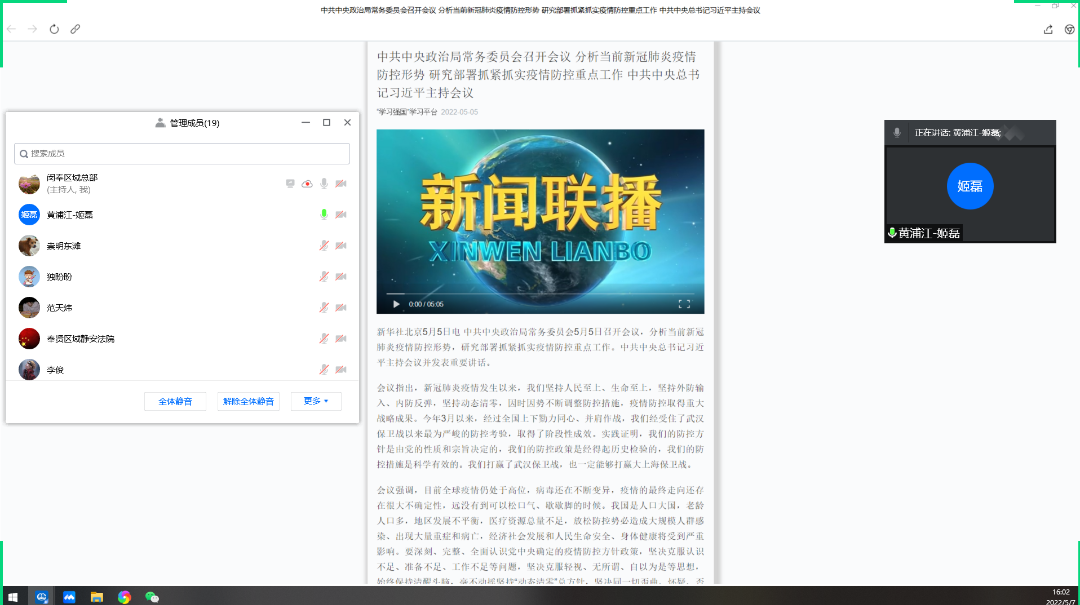Image resolution: width=1080 pixels, height=605 pixels.
Task: Toggle camera for member 范天炜
Action: (x=341, y=308)
